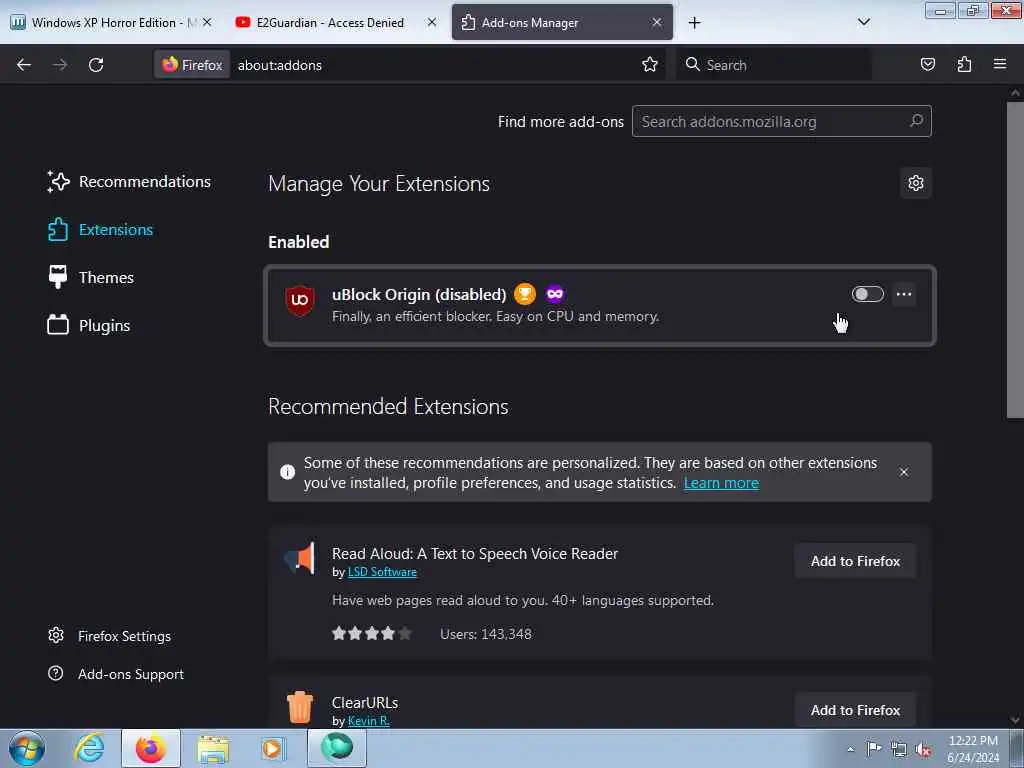The height and width of the screenshot is (768, 1024).
Task: Click the browser Search box
Action: 774,65
